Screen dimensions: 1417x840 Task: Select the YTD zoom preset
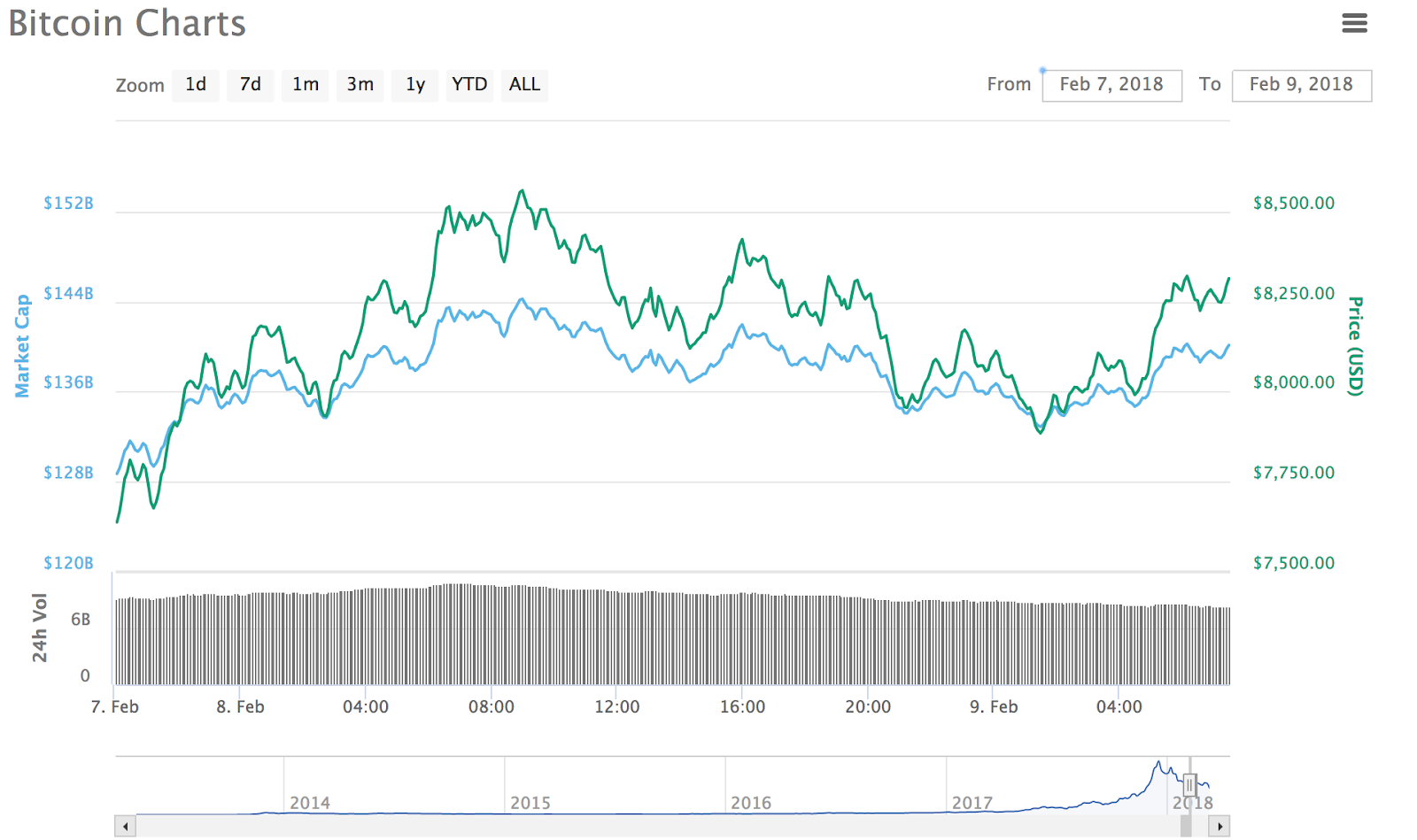pos(469,84)
